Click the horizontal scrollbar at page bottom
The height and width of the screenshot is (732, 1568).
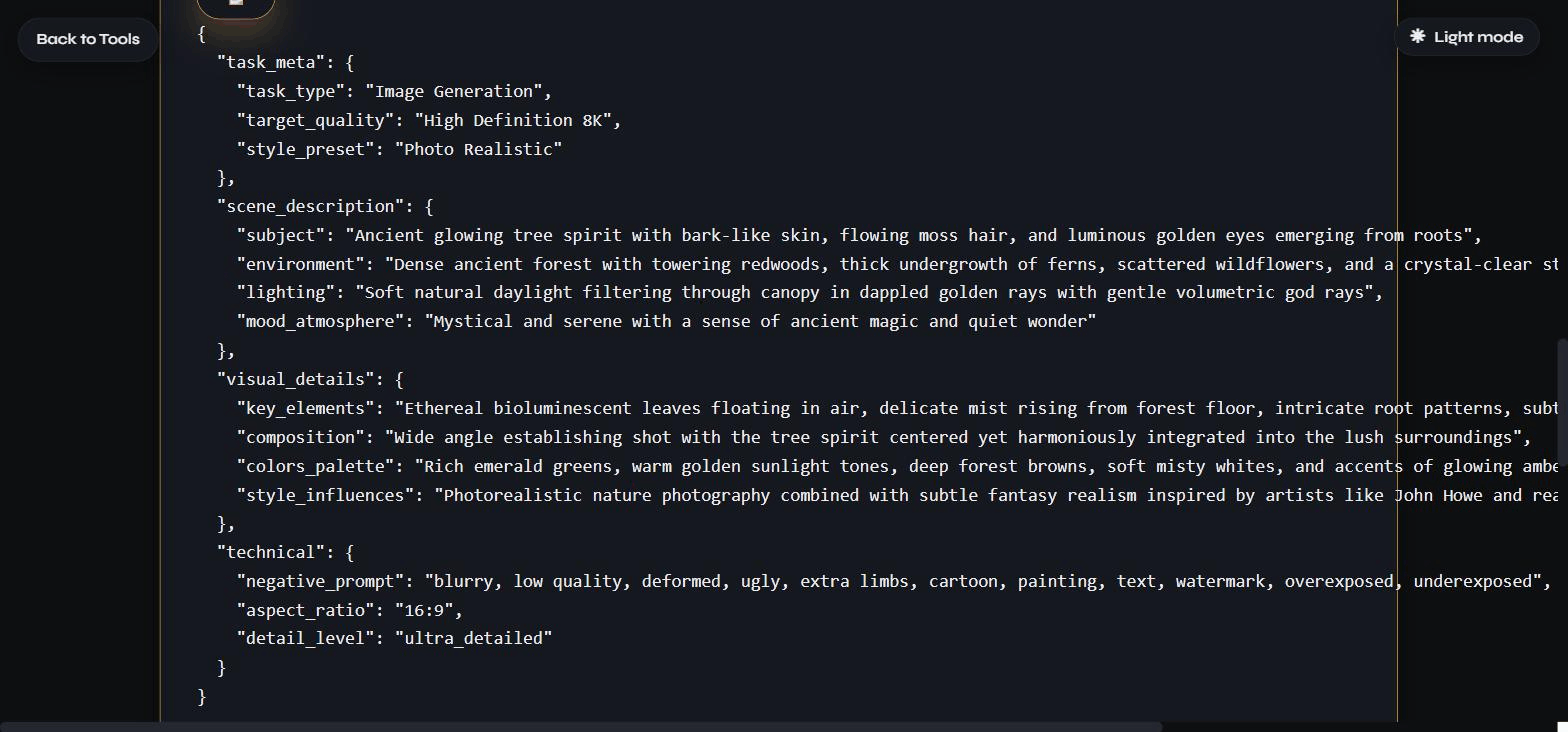(x=581, y=726)
